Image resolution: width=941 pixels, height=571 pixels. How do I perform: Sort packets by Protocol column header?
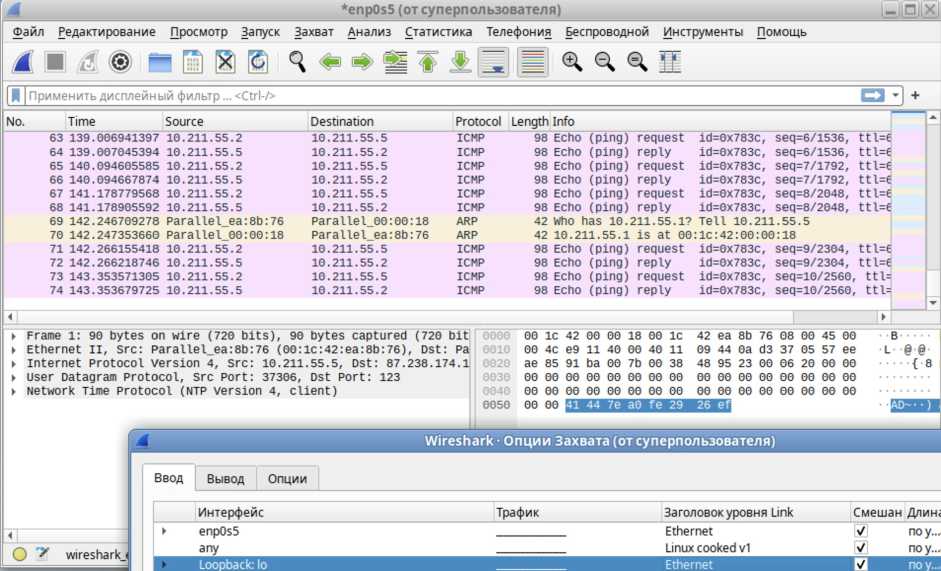coord(478,121)
